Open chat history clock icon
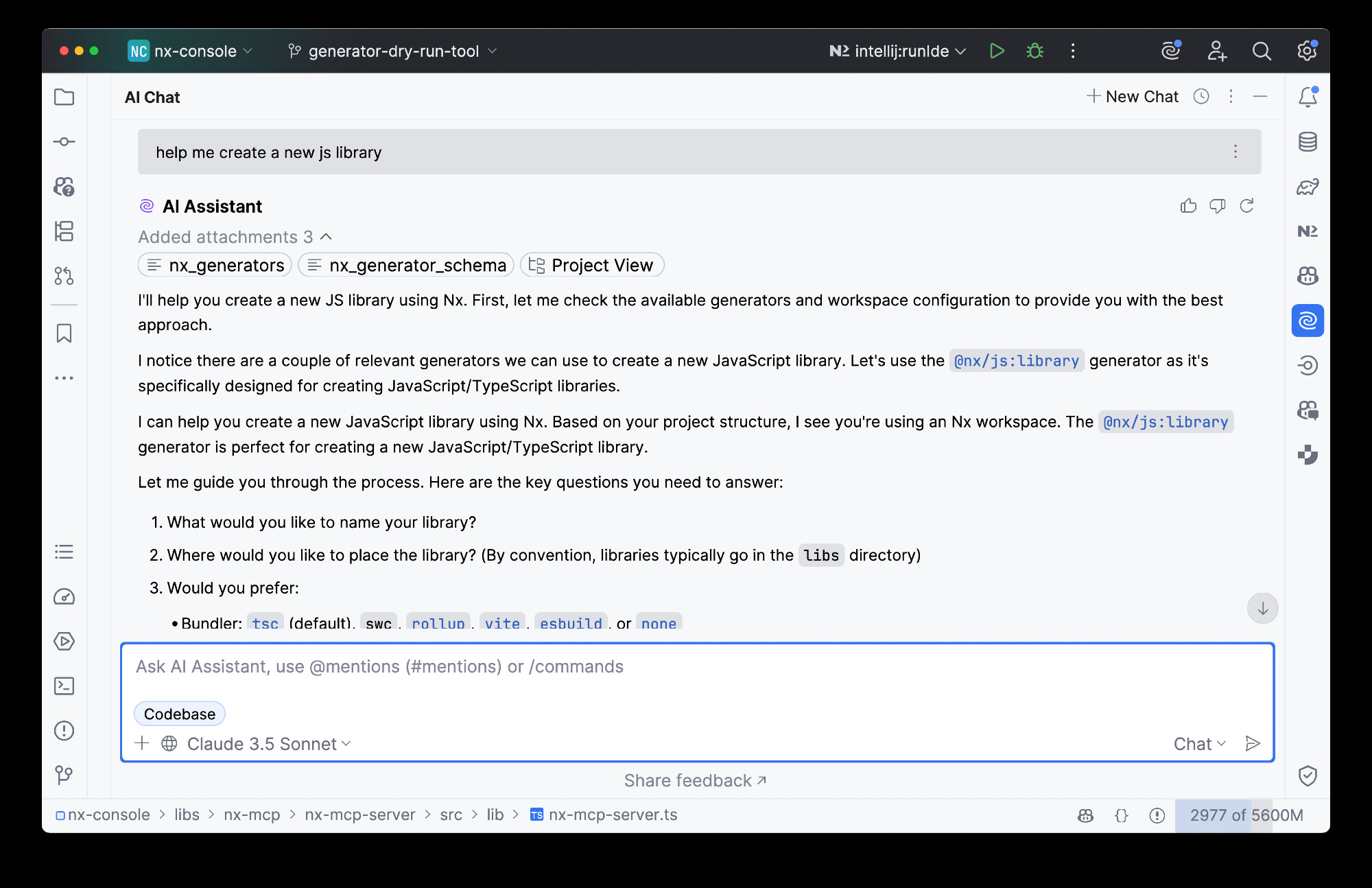The image size is (1372, 888). click(1201, 97)
